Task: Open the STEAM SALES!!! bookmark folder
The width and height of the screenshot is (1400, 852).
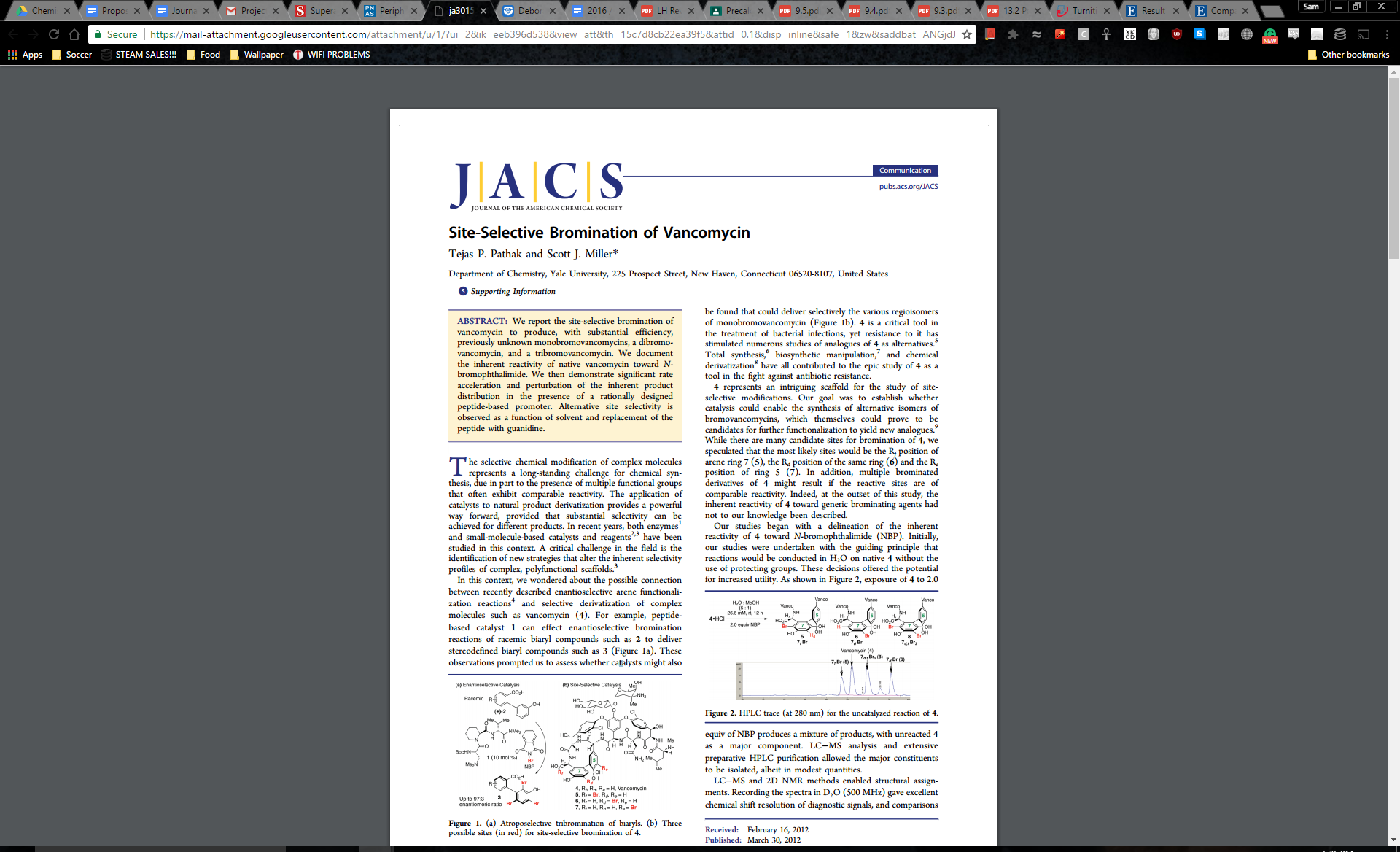Action: tap(139, 55)
